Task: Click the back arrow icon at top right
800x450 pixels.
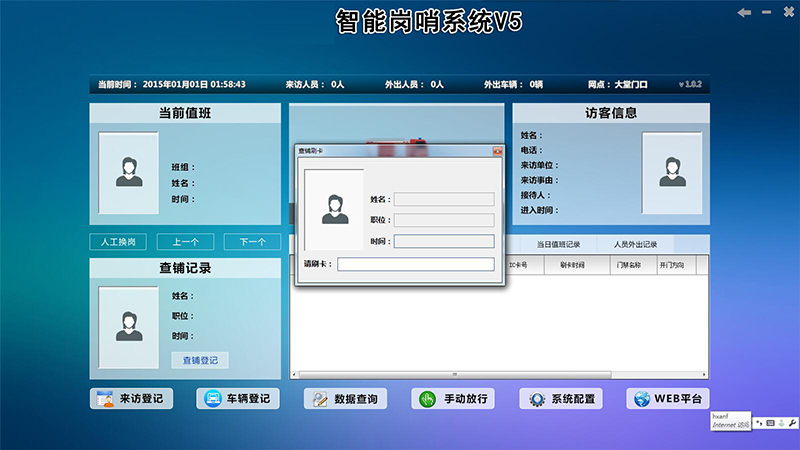Action: 743,12
